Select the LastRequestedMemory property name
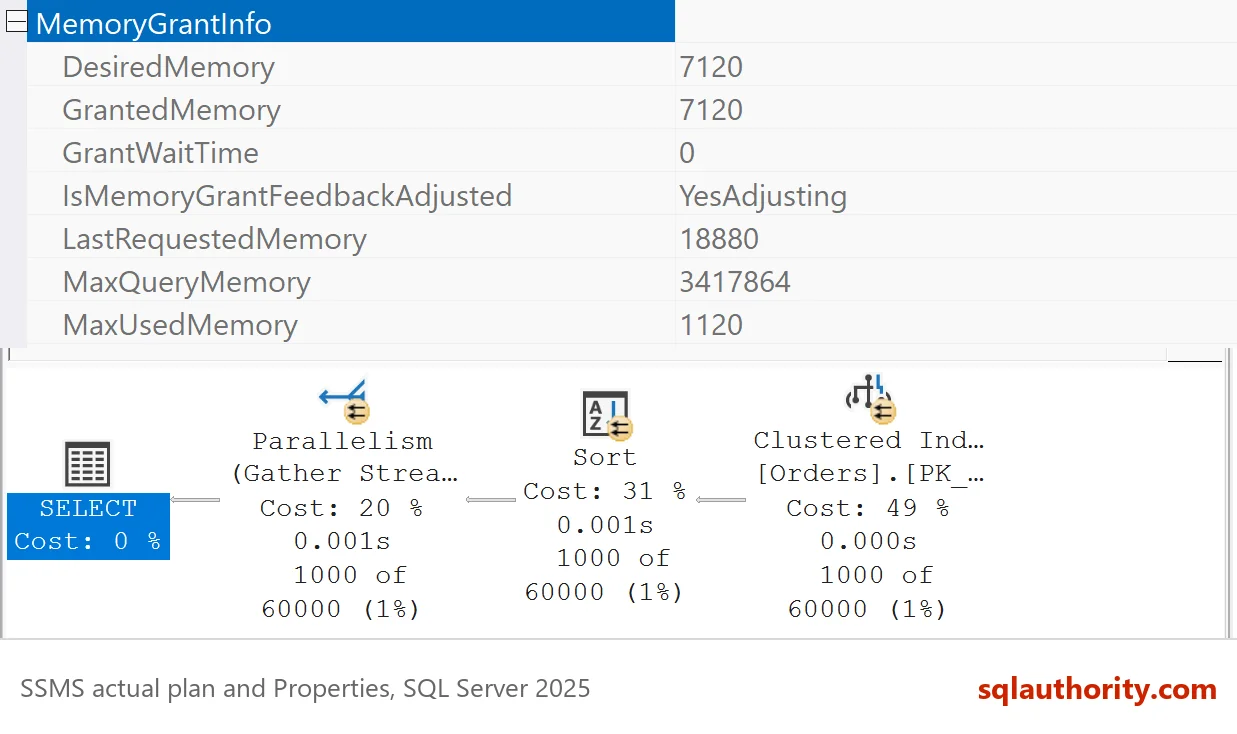 tap(214, 239)
